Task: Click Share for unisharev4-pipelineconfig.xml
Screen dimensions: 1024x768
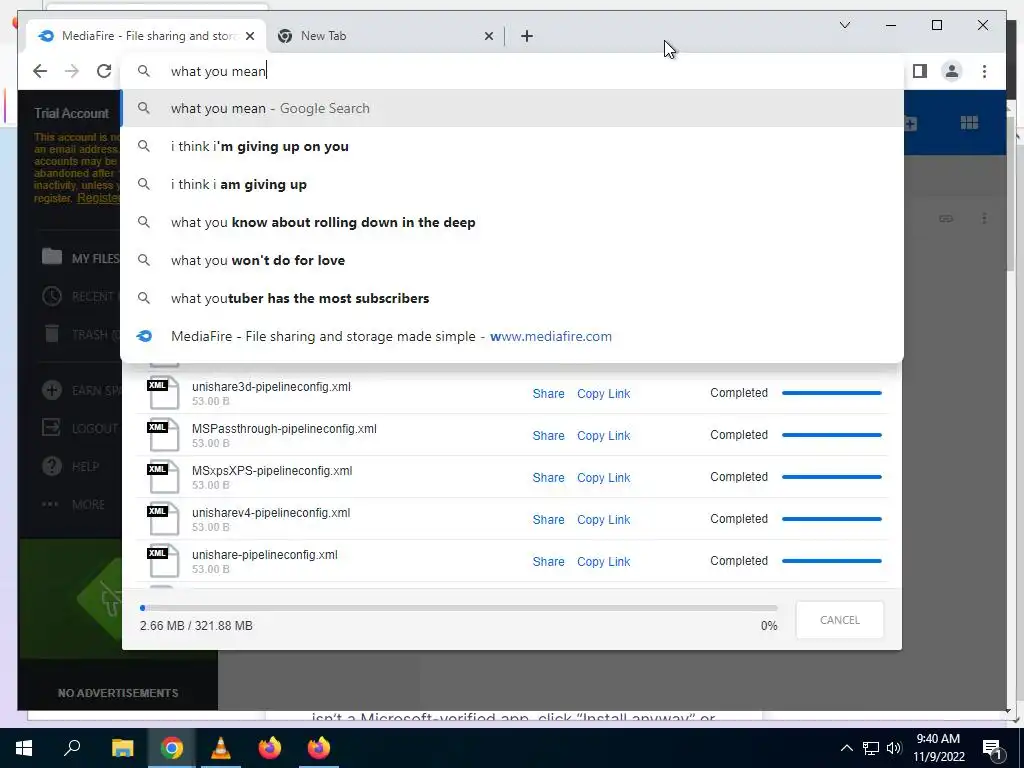Action: tap(548, 519)
